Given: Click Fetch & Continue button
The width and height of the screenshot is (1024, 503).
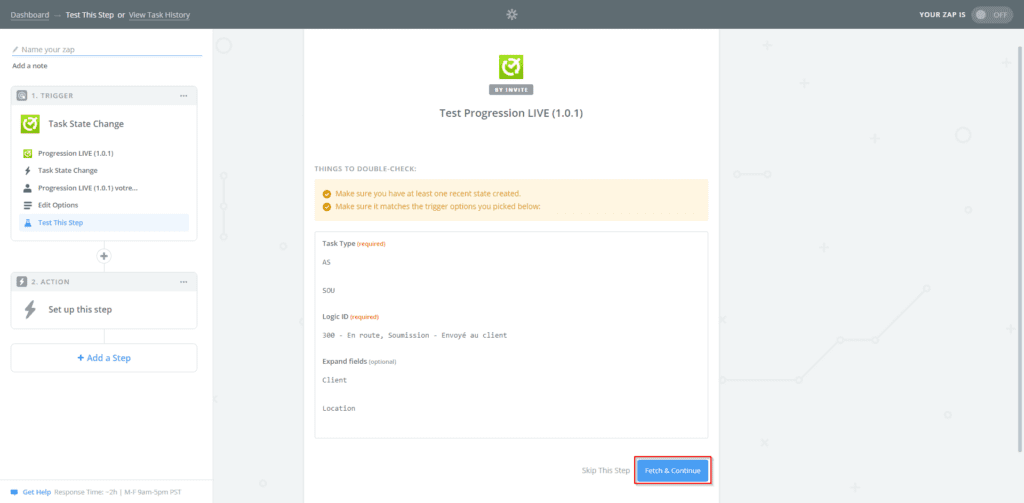Looking at the screenshot, I should coord(673,470).
